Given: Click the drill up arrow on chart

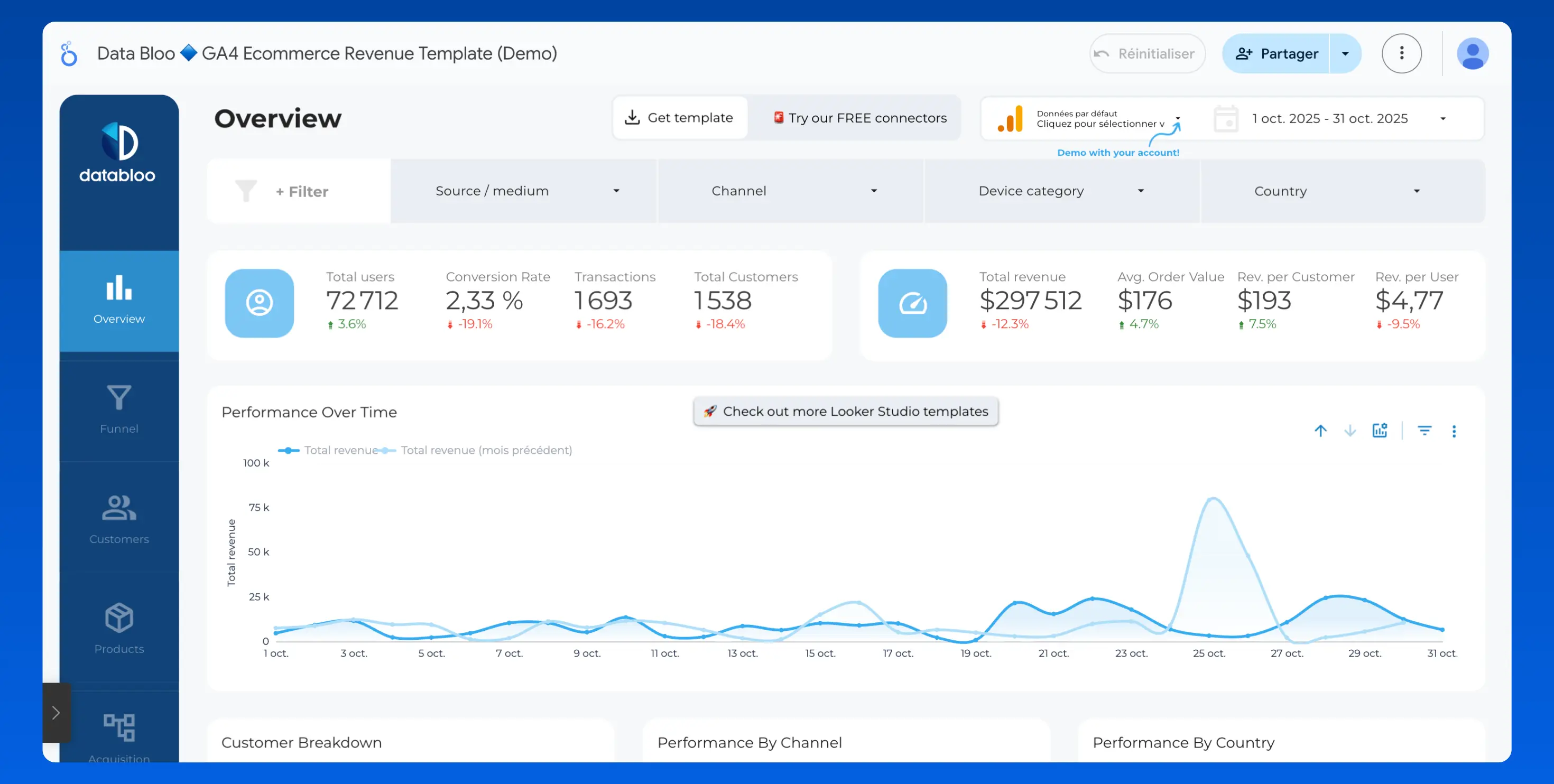Looking at the screenshot, I should point(1320,431).
